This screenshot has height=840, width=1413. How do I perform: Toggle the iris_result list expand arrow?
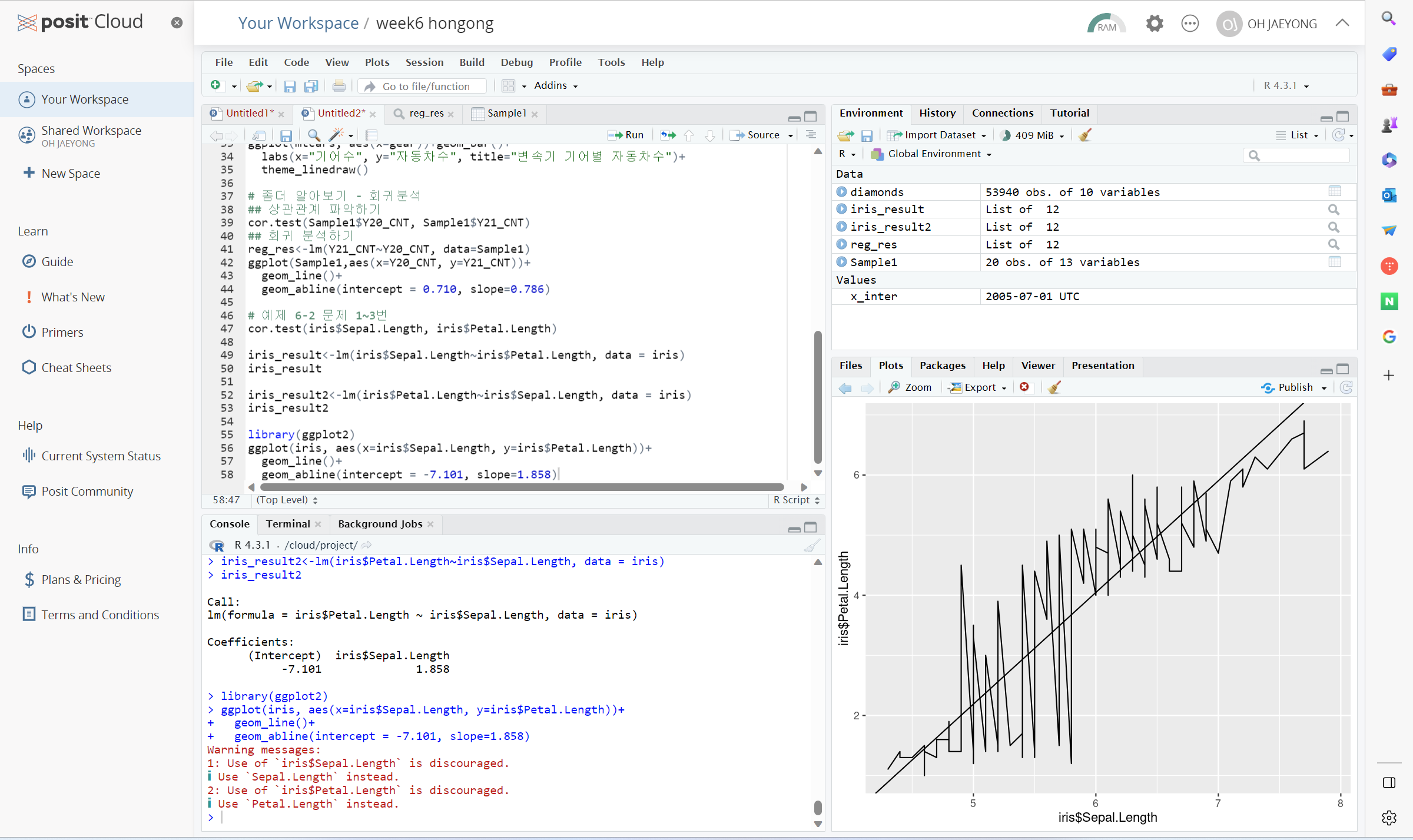click(x=842, y=209)
